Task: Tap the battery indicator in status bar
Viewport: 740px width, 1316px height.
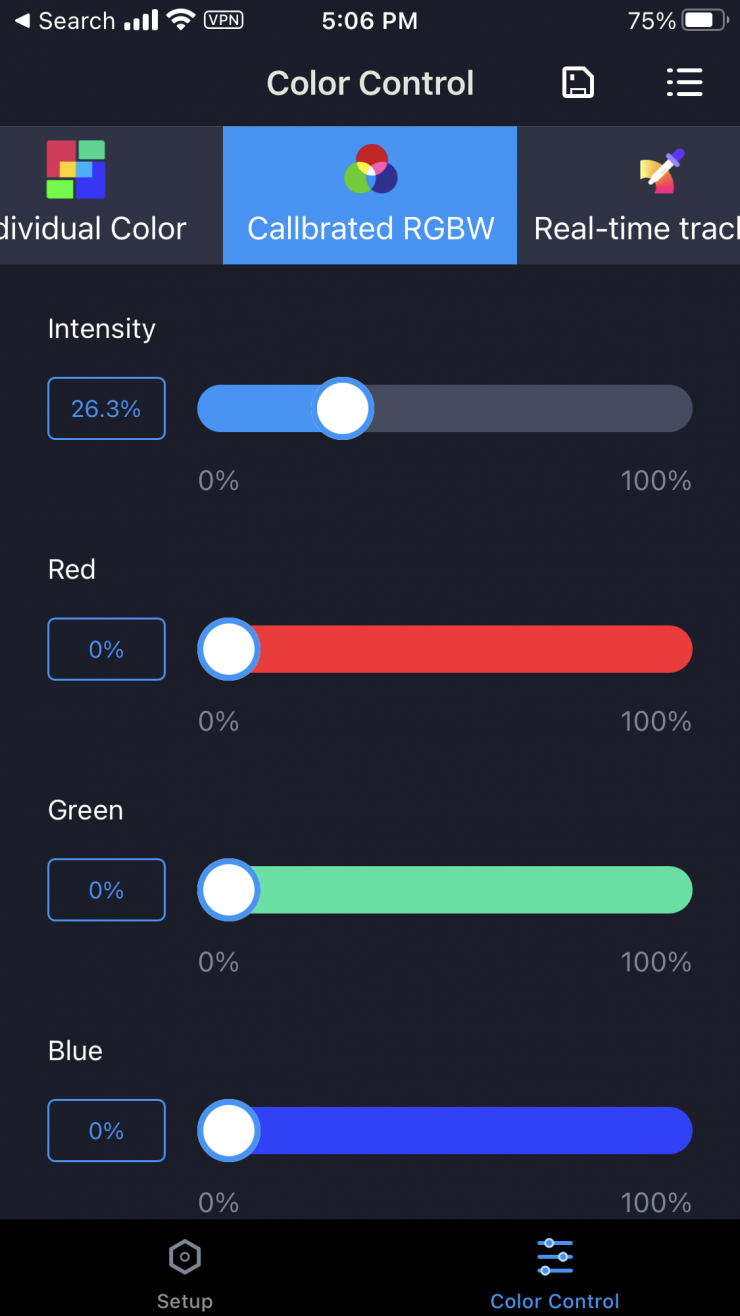Action: (703, 21)
